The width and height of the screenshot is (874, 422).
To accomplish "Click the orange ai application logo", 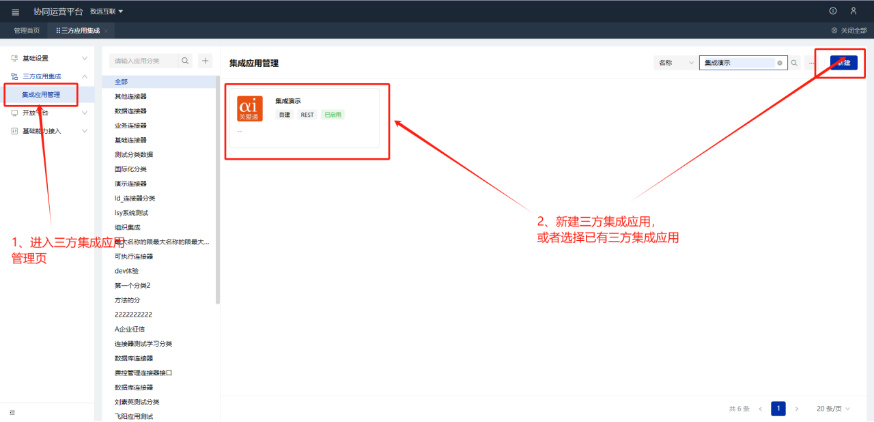I will [x=250, y=109].
